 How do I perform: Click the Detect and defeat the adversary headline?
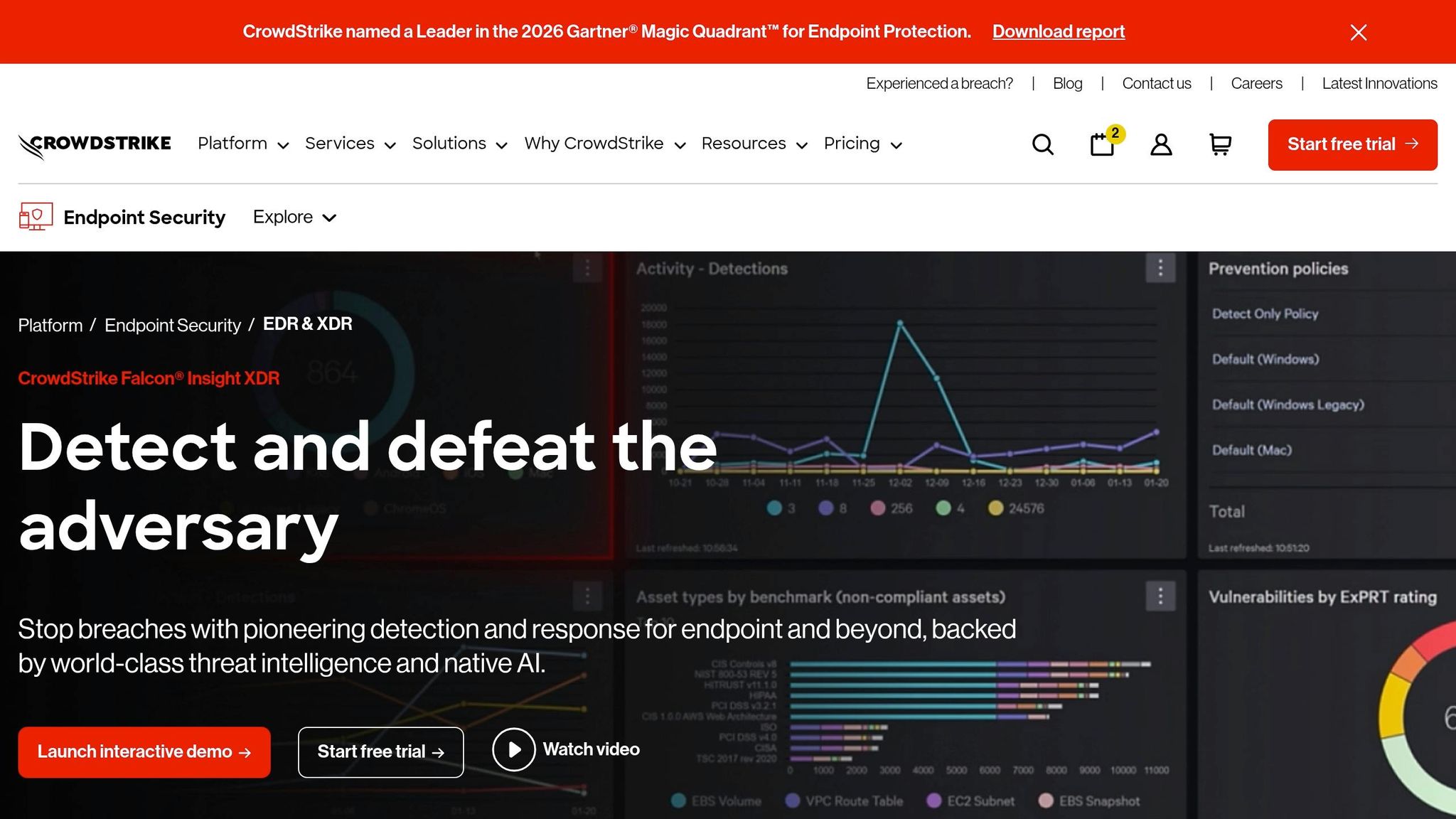368,488
